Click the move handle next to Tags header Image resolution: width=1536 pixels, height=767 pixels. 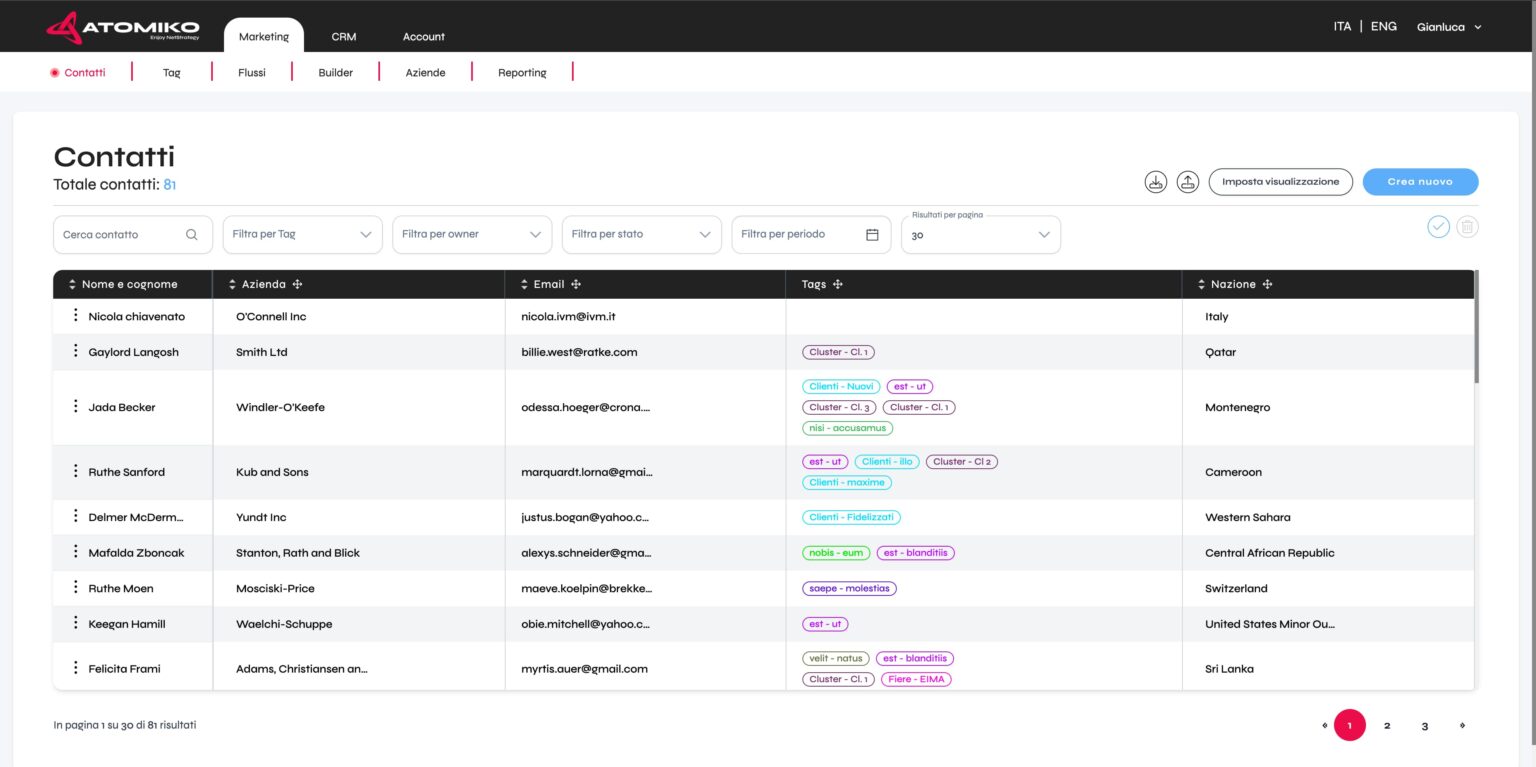pos(838,284)
